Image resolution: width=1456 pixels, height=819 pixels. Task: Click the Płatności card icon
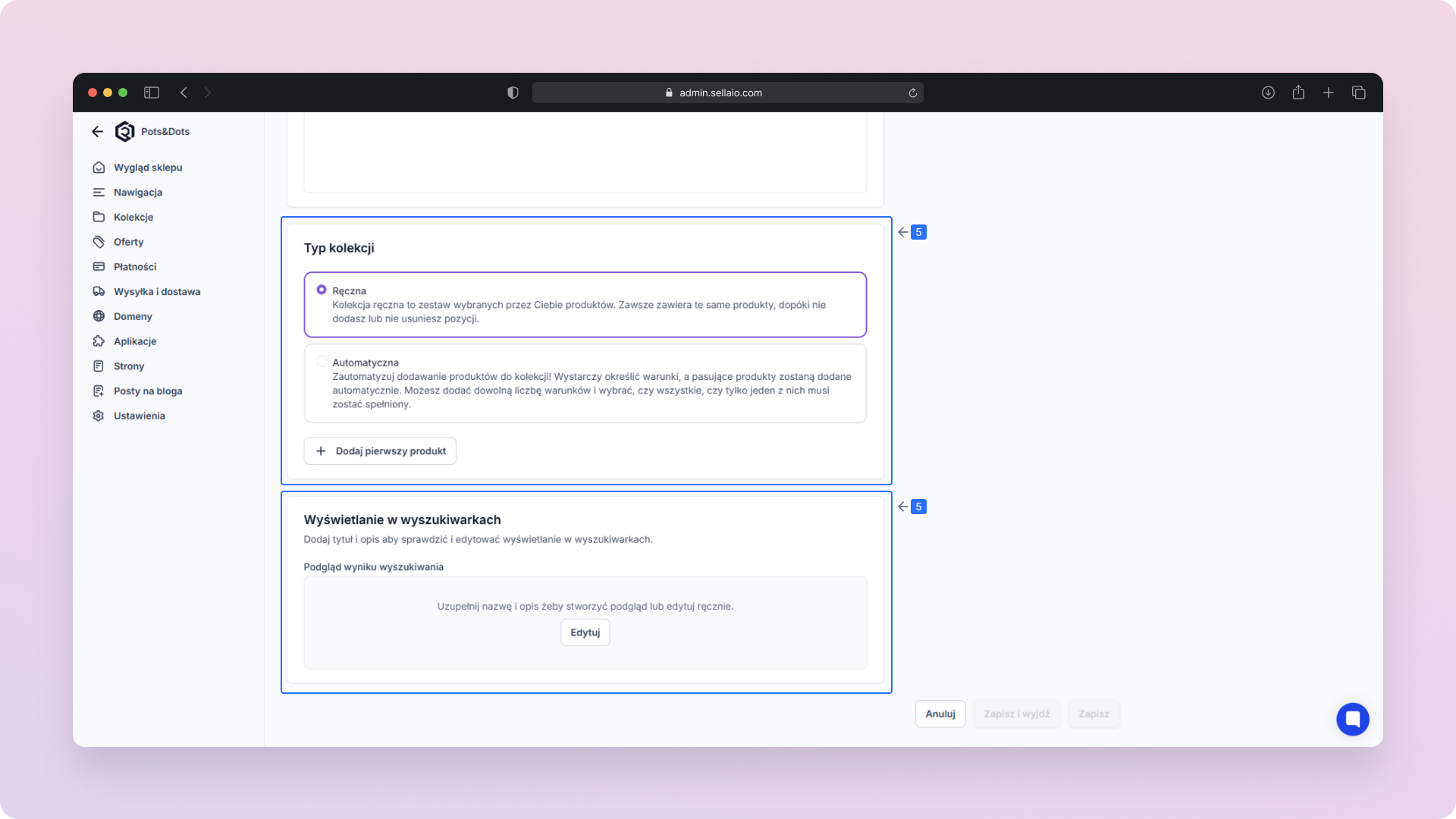point(99,267)
